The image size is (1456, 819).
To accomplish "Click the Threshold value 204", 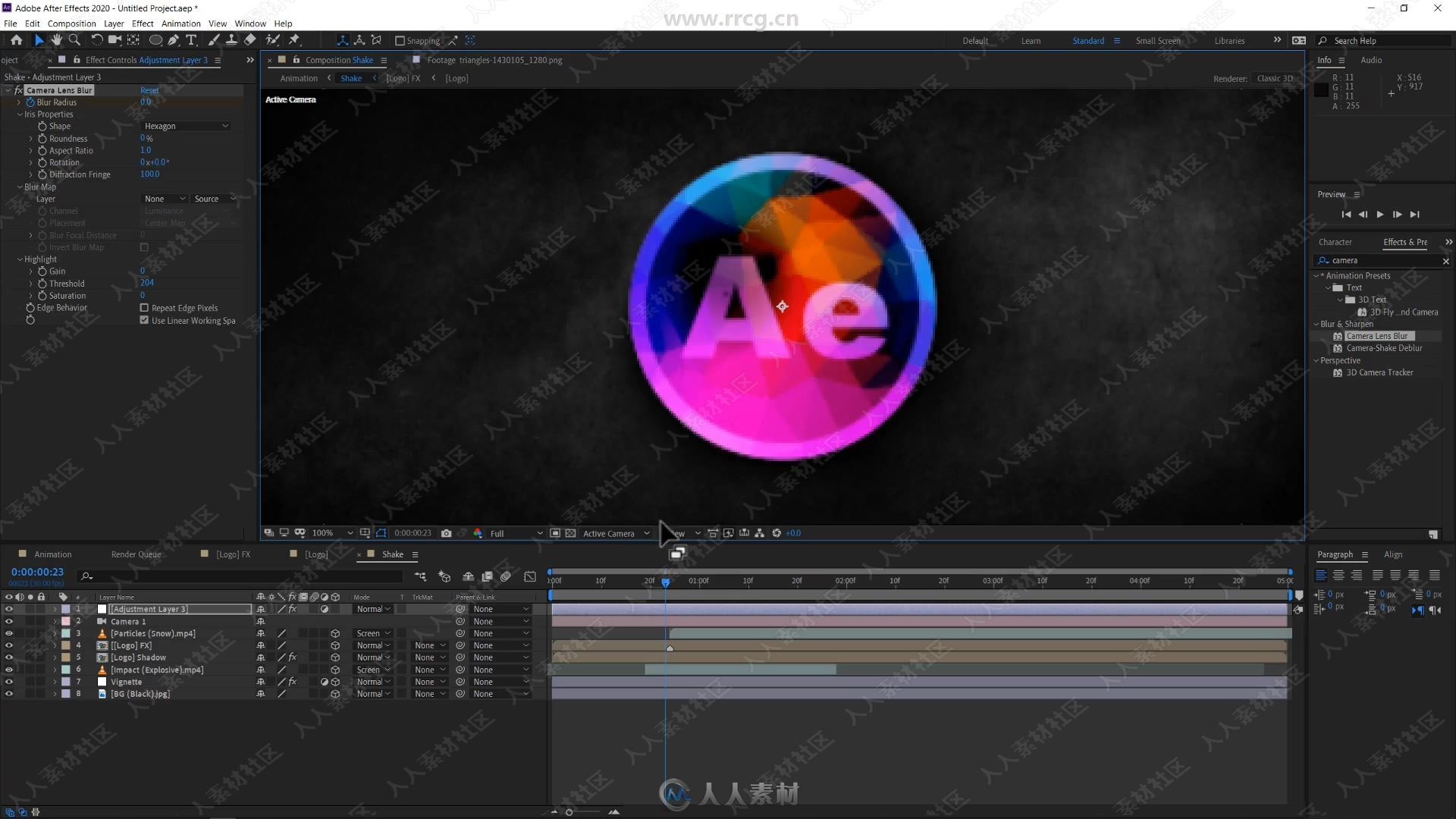I will click(147, 283).
